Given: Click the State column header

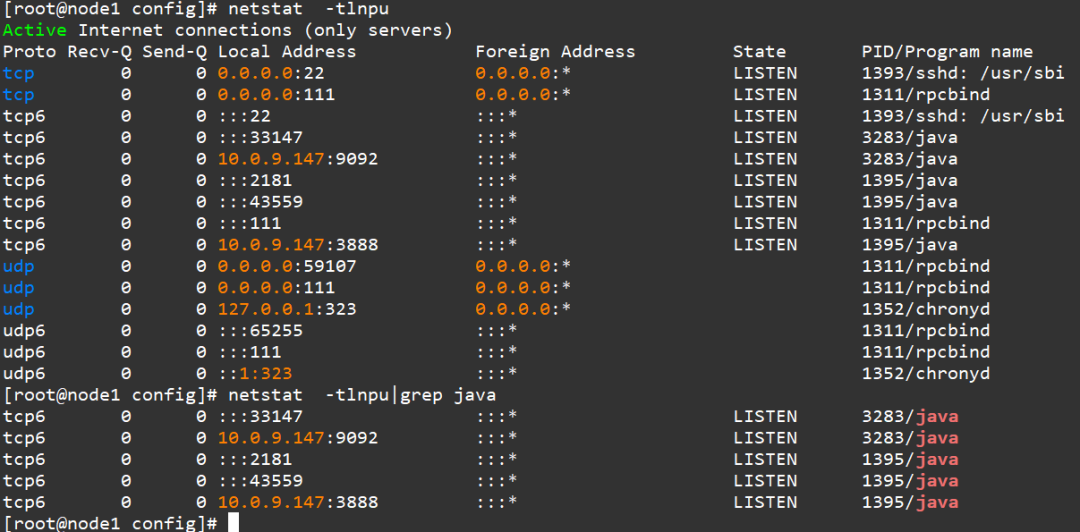Looking at the screenshot, I should (x=759, y=52).
